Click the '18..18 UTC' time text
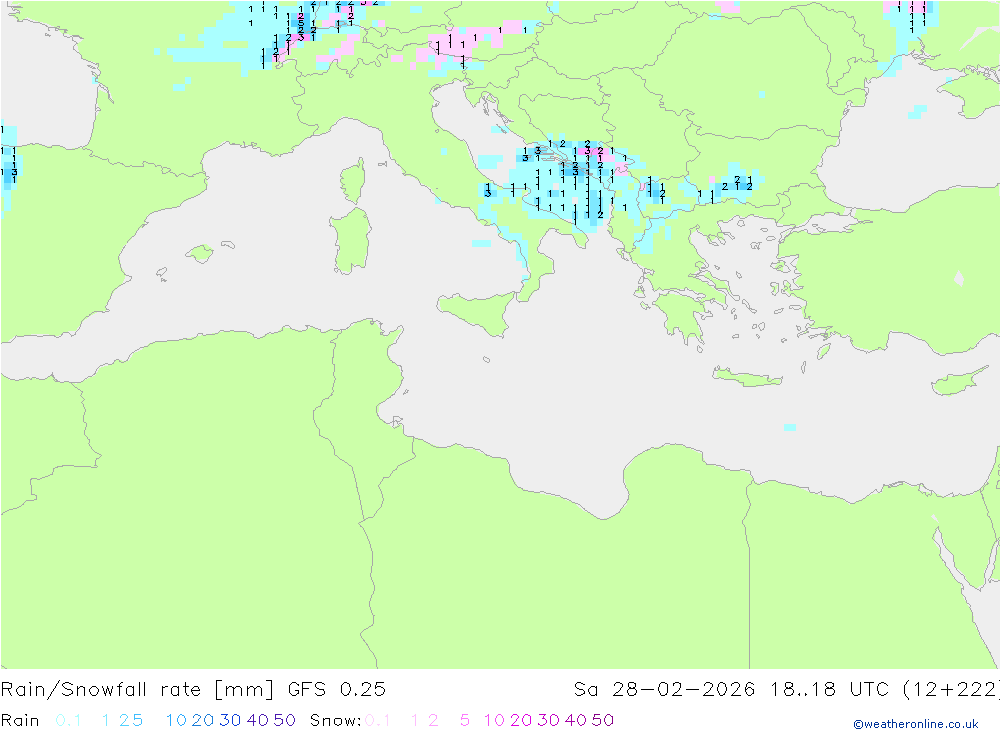This screenshot has height=733, width=1000. pos(830,690)
